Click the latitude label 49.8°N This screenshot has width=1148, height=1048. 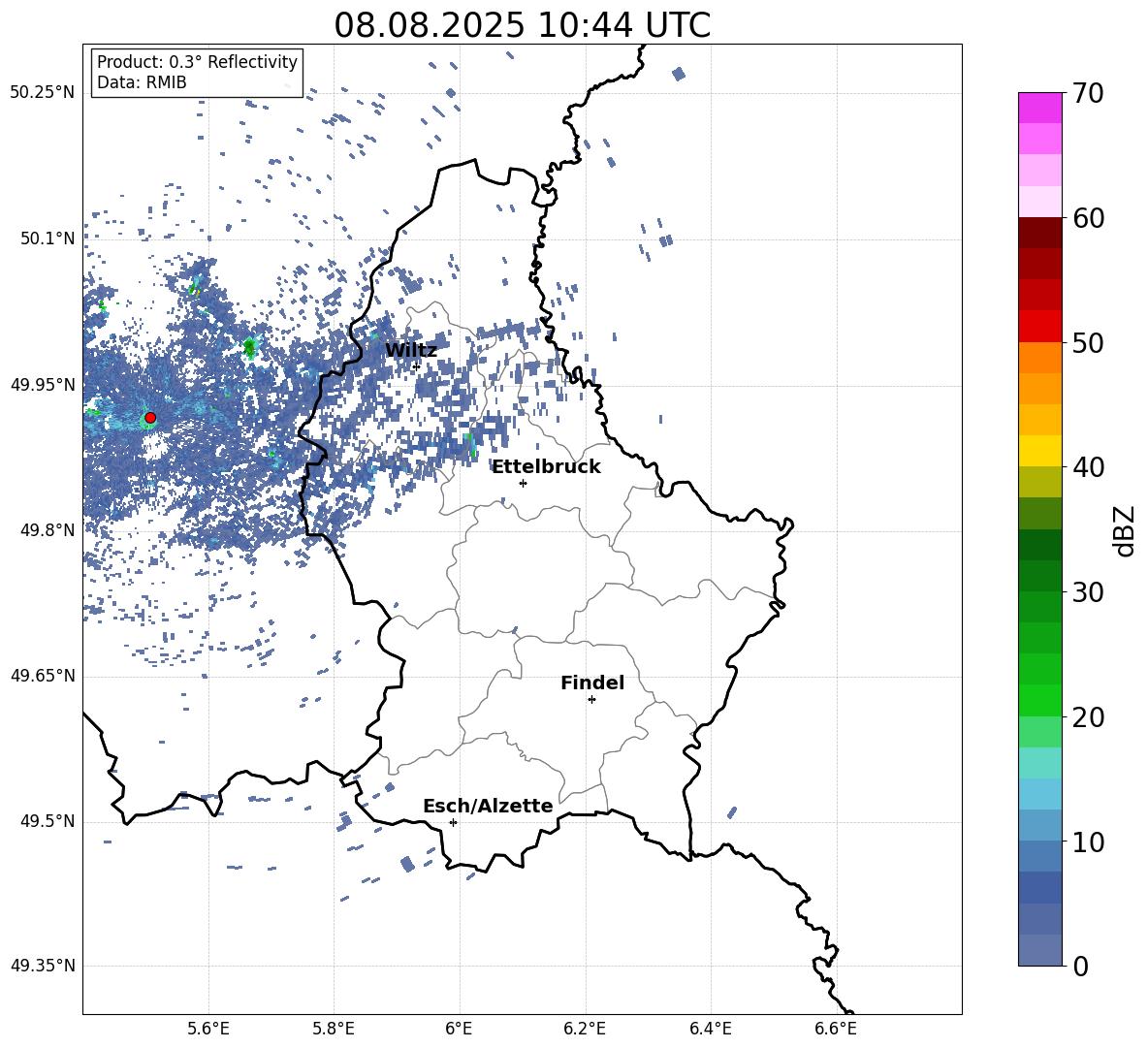coord(48,530)
